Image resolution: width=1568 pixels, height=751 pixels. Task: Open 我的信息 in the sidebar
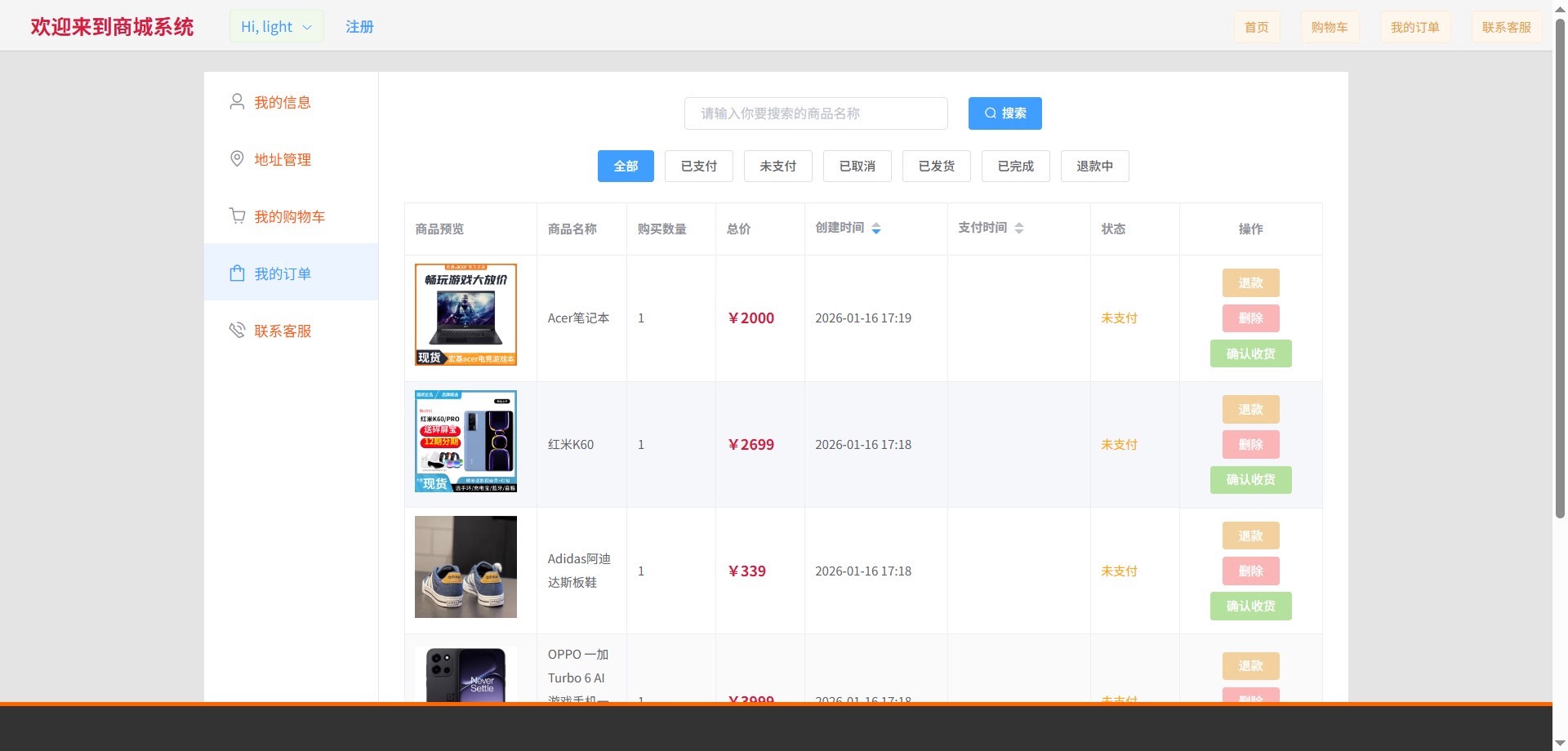click(x=292, y=102)
